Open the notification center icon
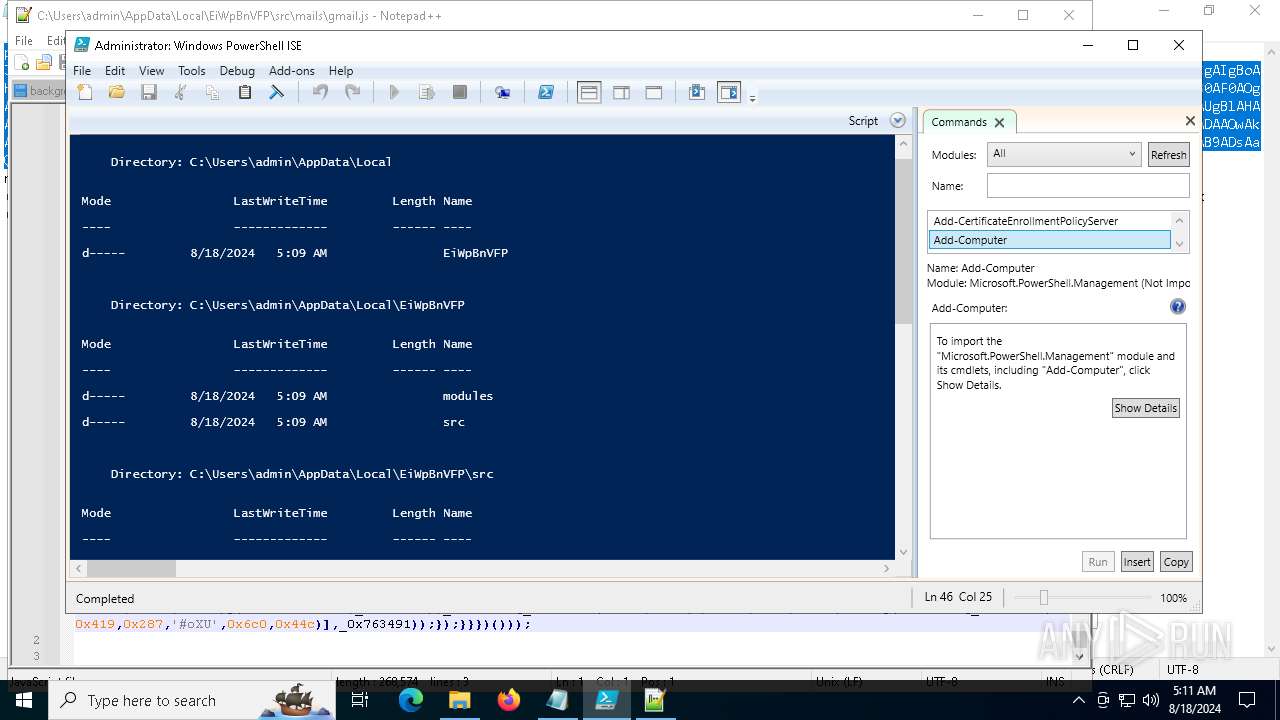Image resolution: width=1280 pixels, height=720 pixels. [1247, 700]
